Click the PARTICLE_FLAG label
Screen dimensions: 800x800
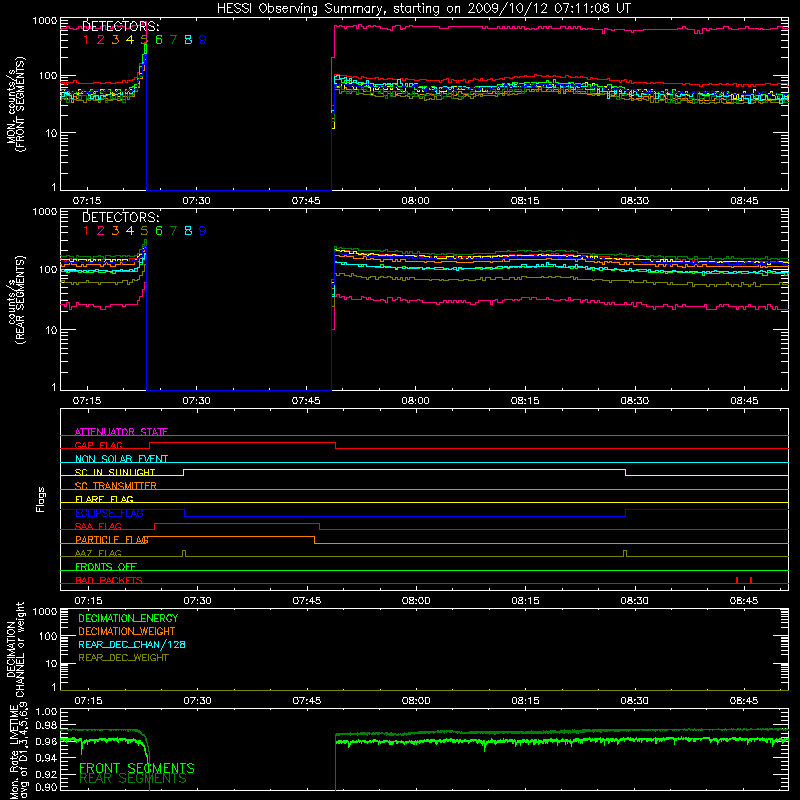pyautogui.click(x=112, y=539)
